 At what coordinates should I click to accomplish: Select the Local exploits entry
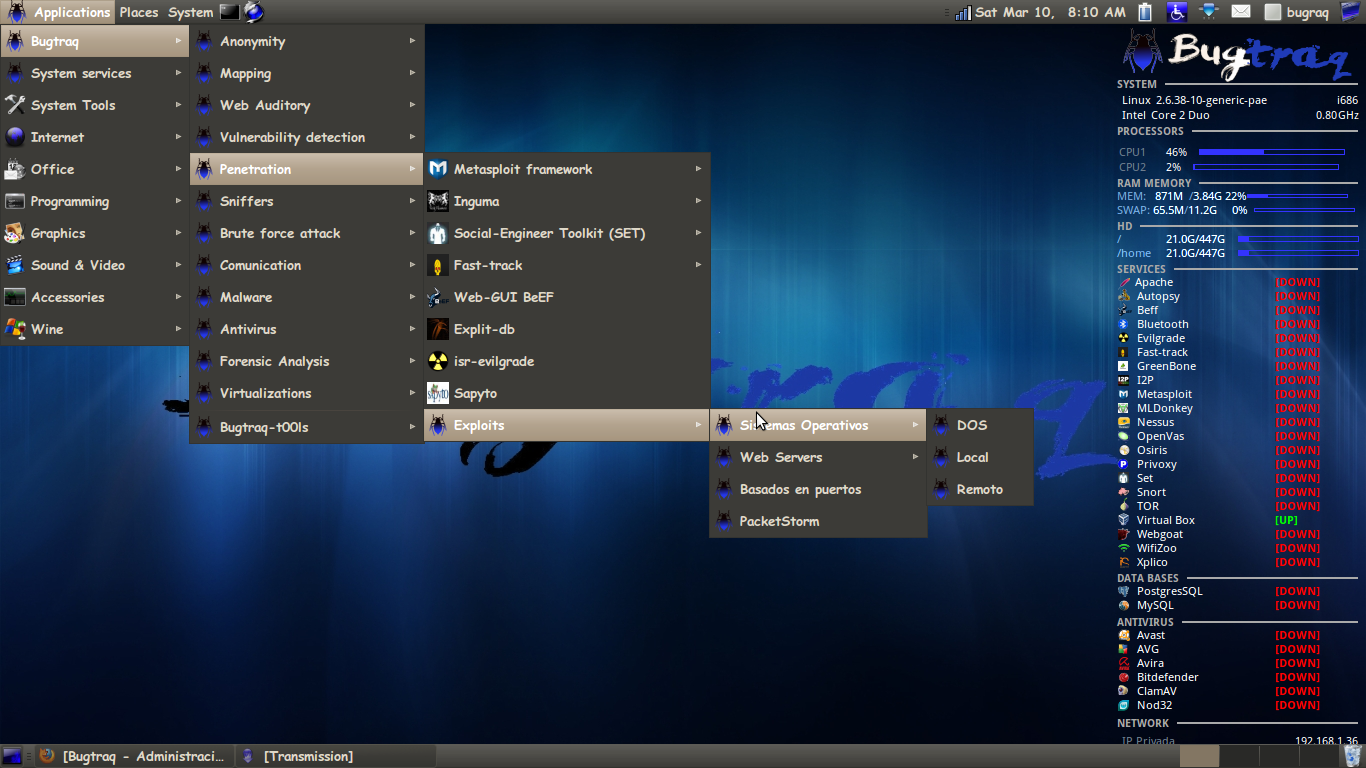[980, 457]
